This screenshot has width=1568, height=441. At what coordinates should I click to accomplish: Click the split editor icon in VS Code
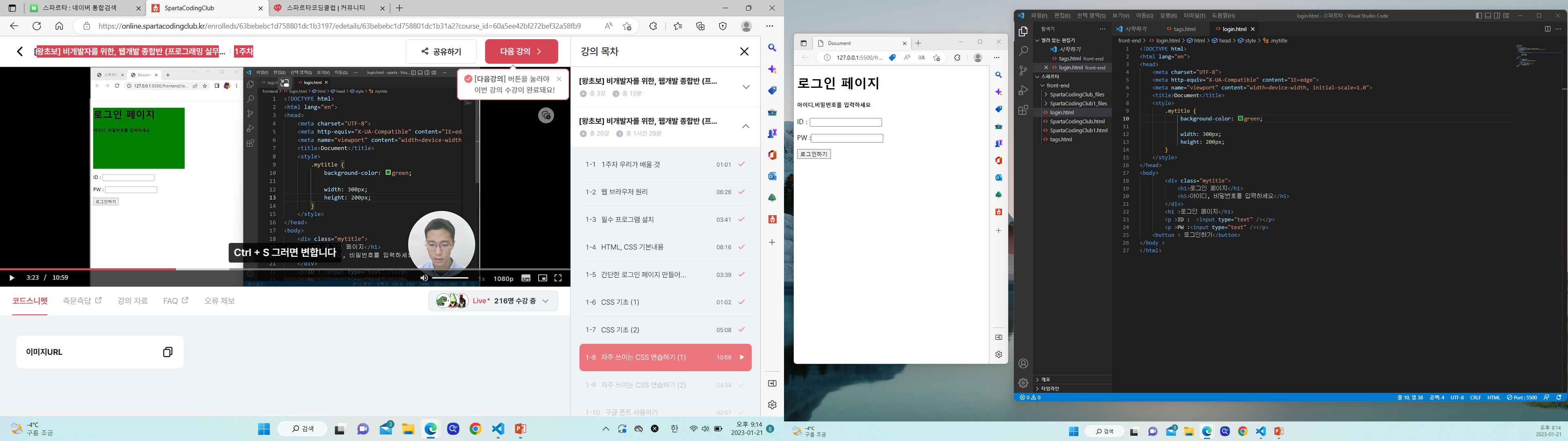tap(1547, 29)
